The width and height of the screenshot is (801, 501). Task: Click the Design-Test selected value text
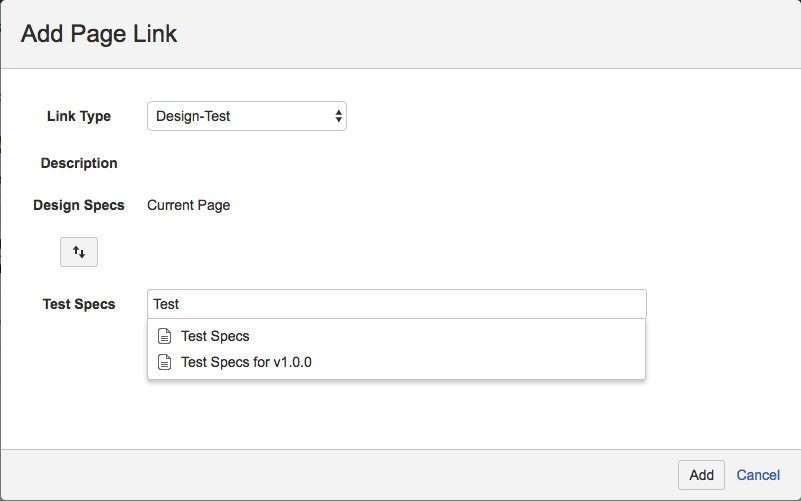tap(194, 117)
